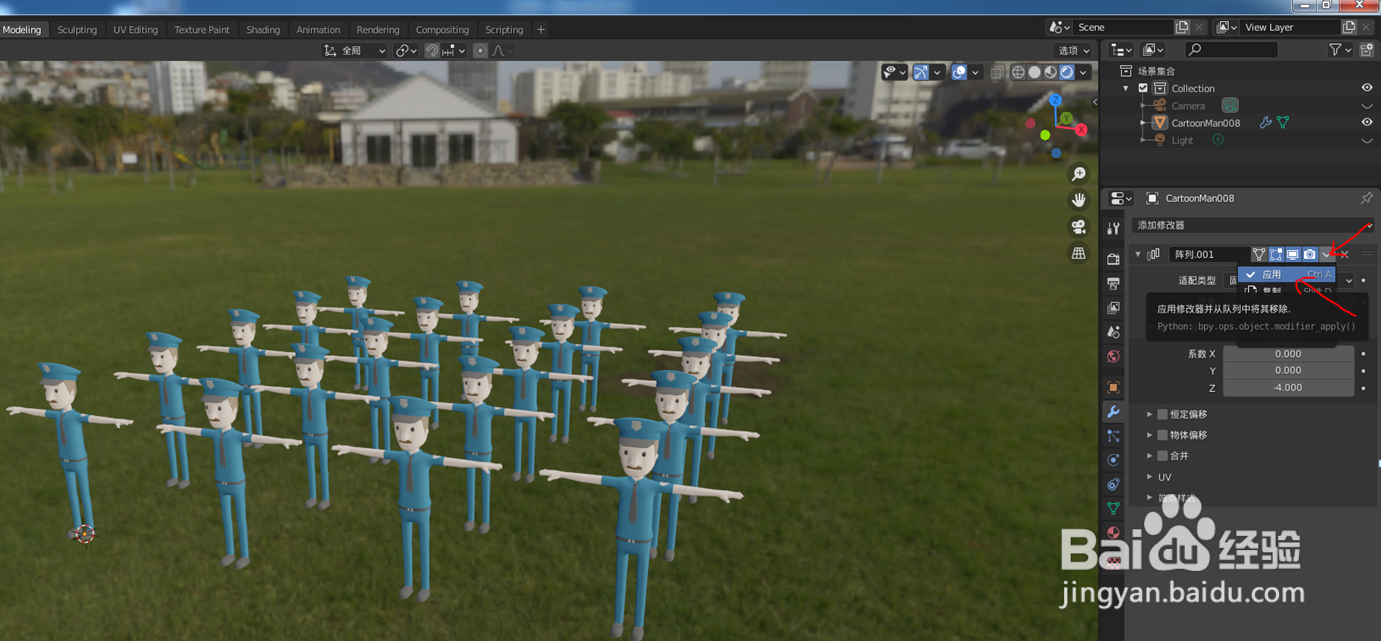Pin the properties editor context
This screenshot has width=1381, height=641.
[1366, 198]
